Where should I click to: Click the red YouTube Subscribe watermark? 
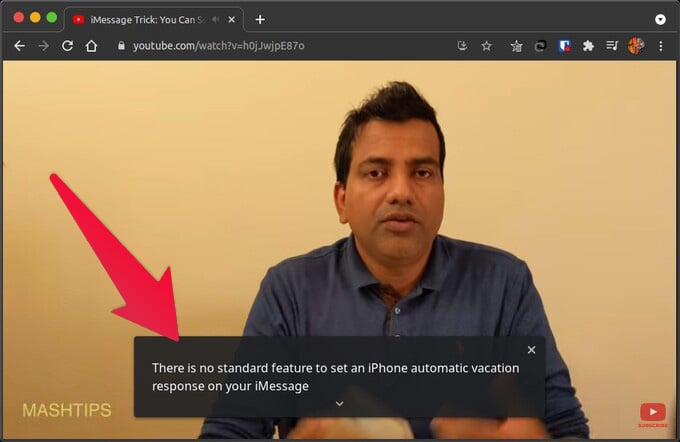click(653, 414)
